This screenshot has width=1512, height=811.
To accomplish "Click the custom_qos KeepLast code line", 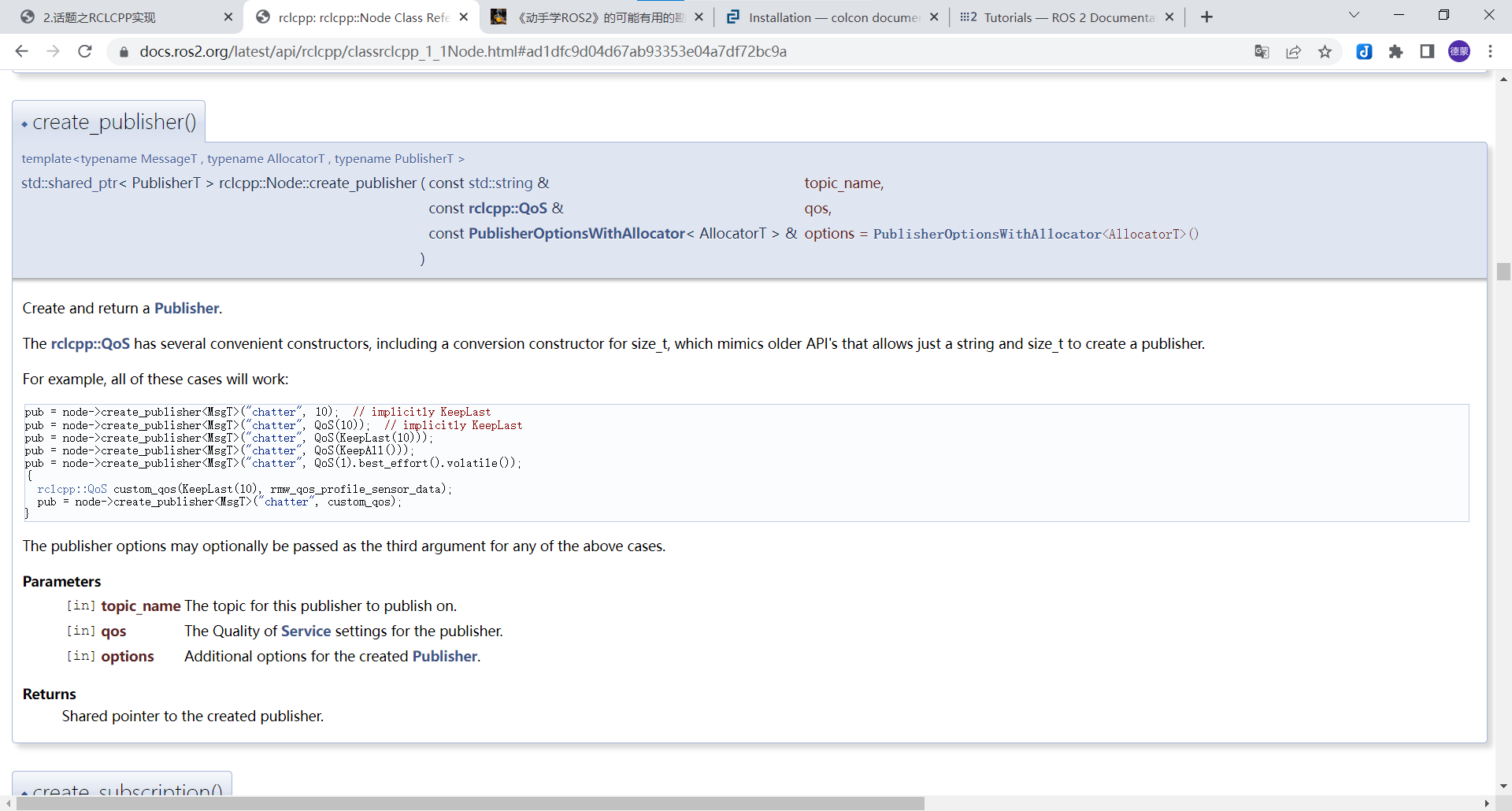I will click(244, 489).
